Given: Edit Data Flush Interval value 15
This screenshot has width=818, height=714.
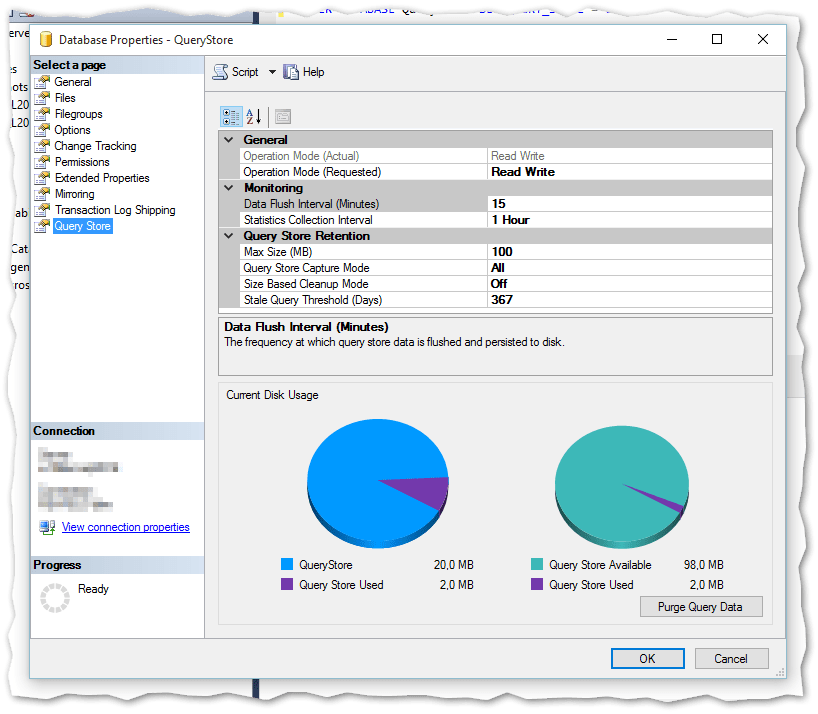Looking at the screenshot, I should (x=630, y=204).
